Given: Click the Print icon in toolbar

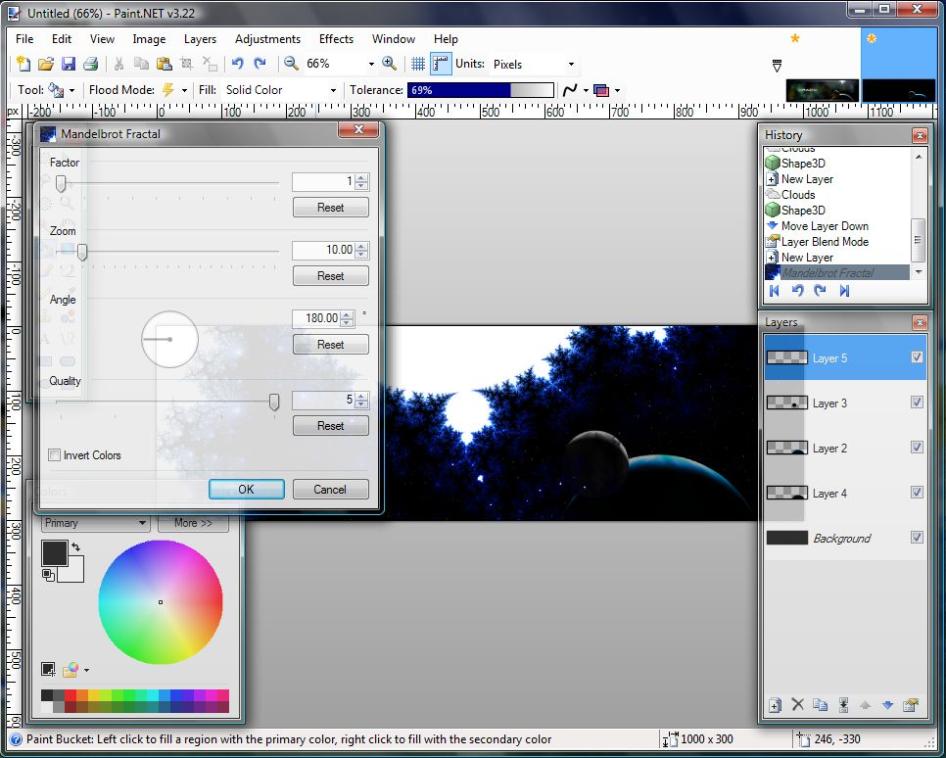Looking at the screenshot, I should pos(90,64).
